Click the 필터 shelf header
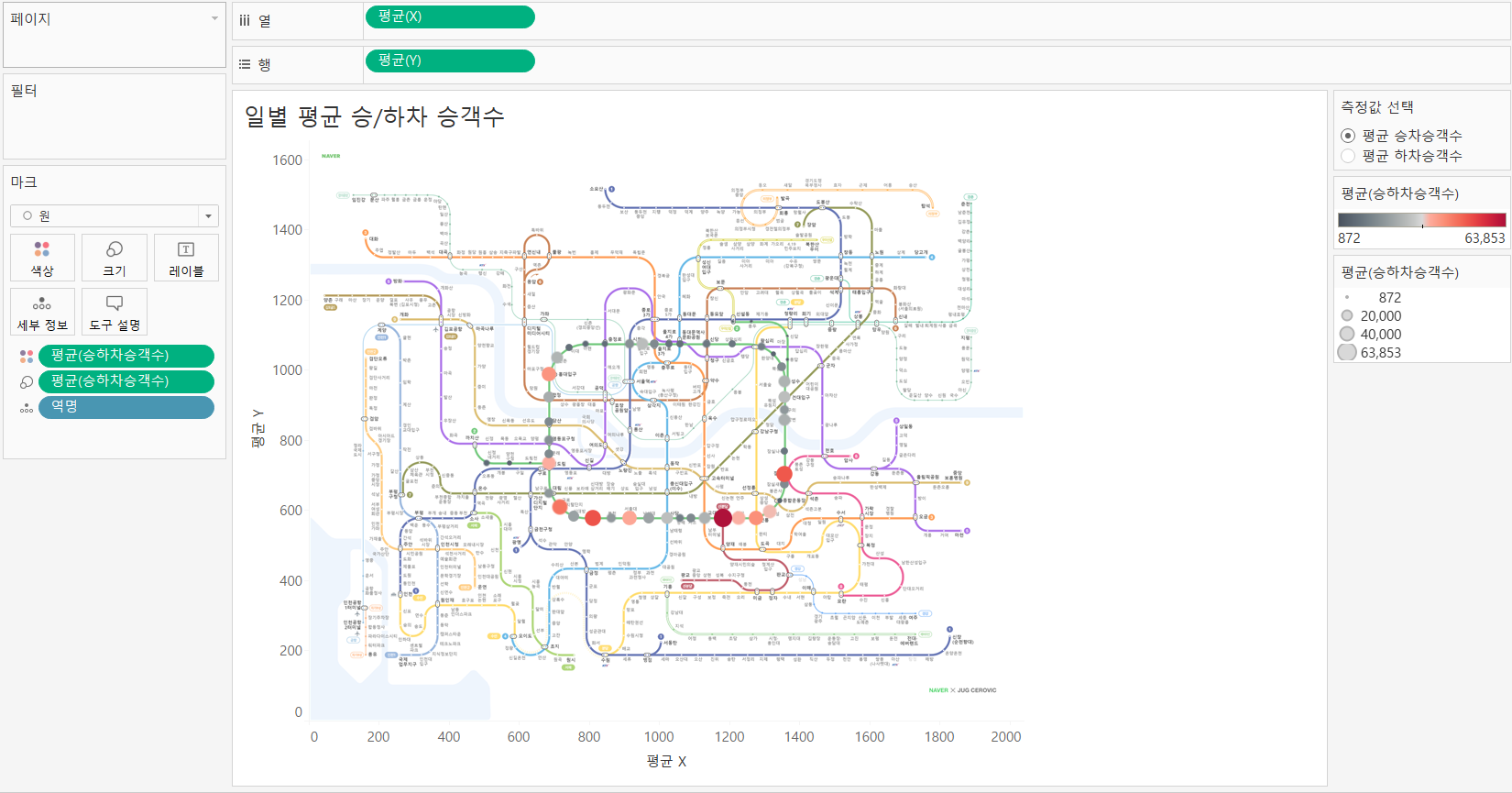 click(24, 90)
